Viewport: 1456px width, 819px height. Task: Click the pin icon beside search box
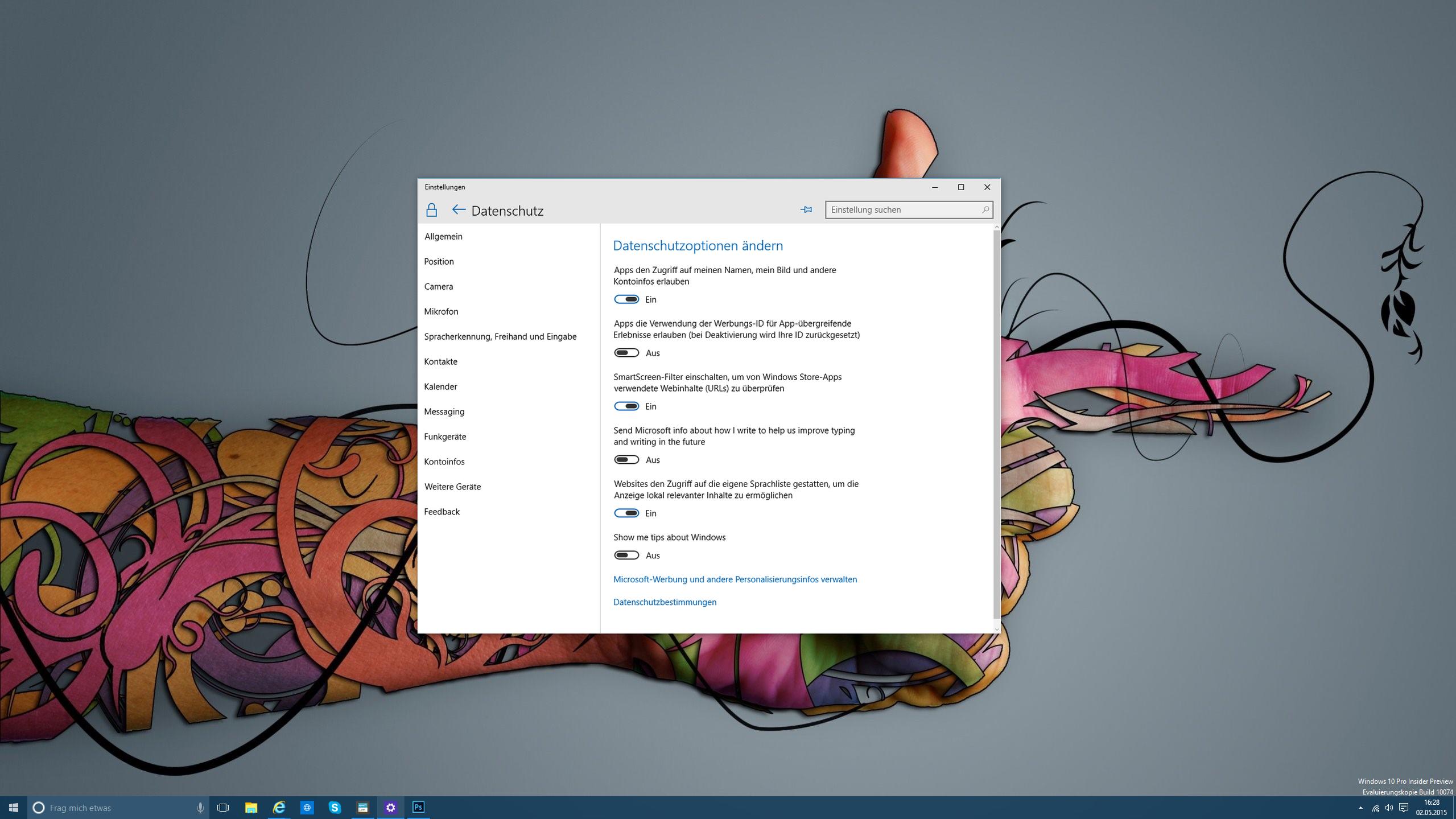(806, 210)
